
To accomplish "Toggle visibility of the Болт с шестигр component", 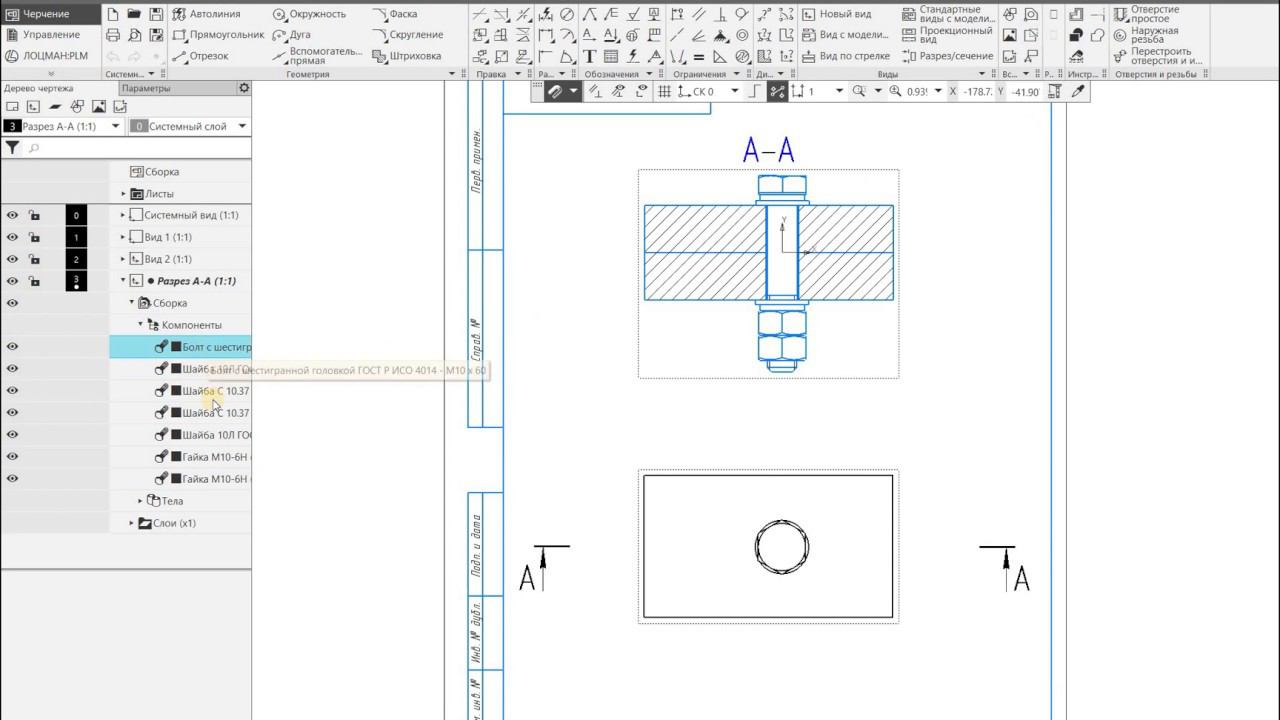I will (13, 347).
